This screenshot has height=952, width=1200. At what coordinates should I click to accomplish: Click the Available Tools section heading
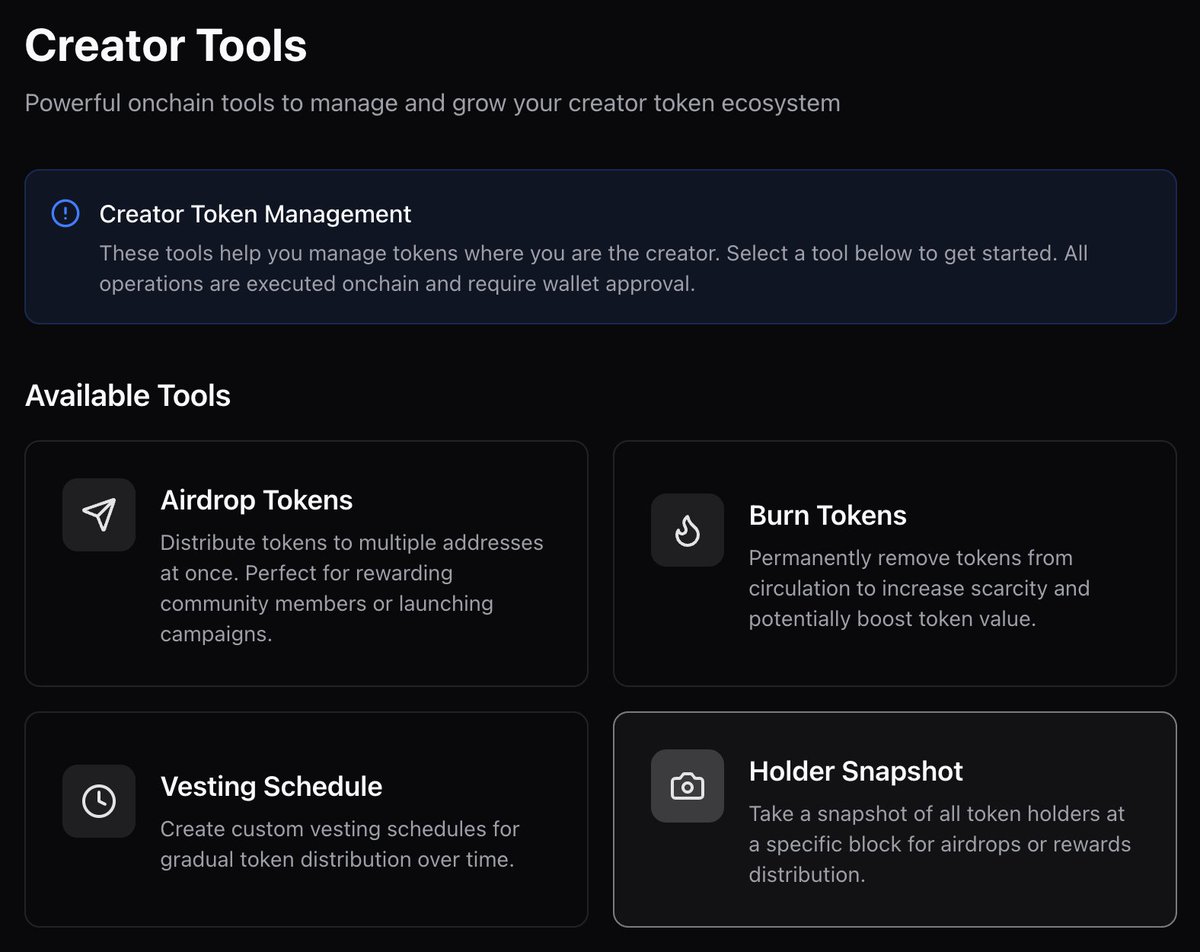[128, 395]
